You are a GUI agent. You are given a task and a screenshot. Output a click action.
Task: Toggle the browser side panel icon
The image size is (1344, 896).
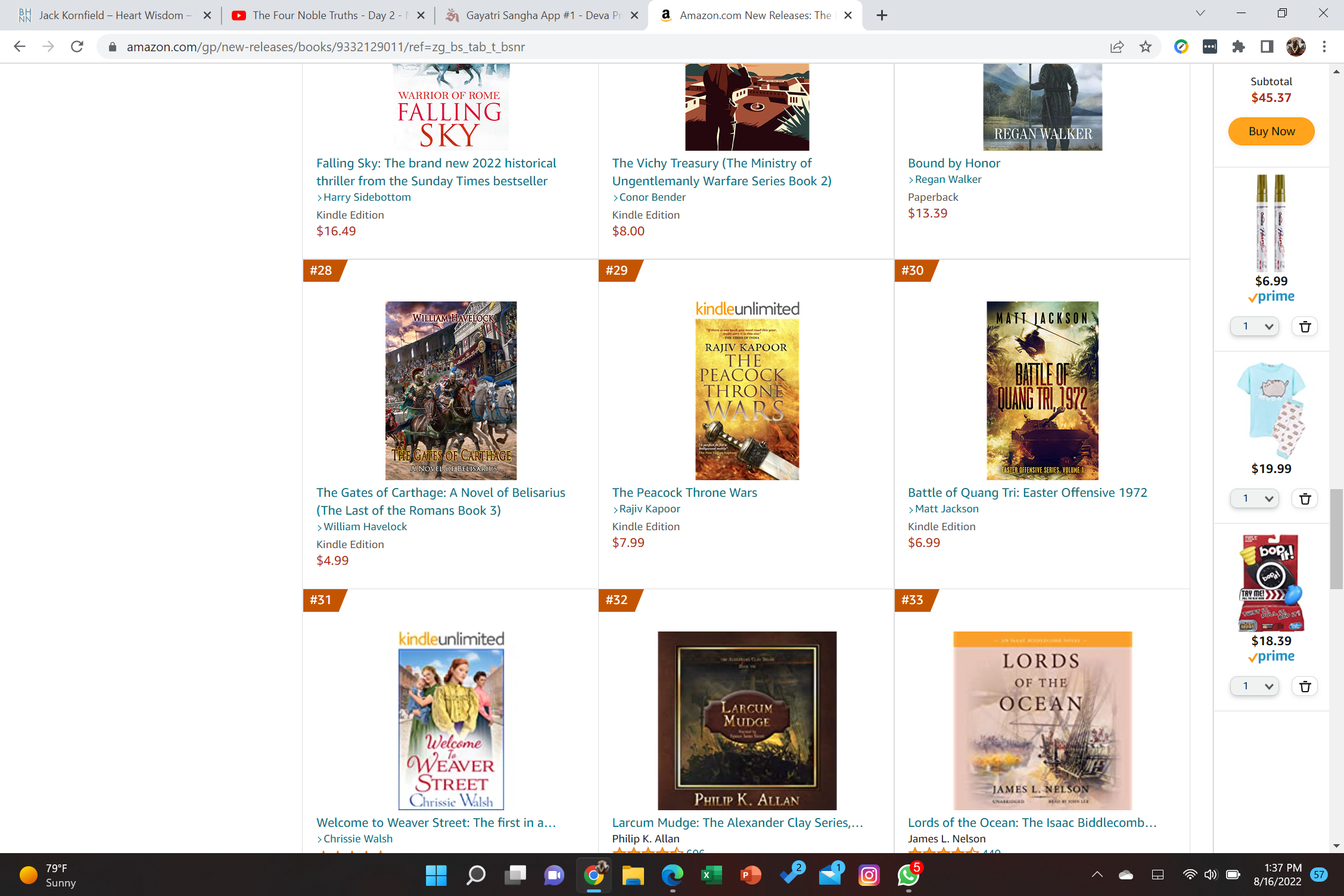click(x=1267, y=46)
